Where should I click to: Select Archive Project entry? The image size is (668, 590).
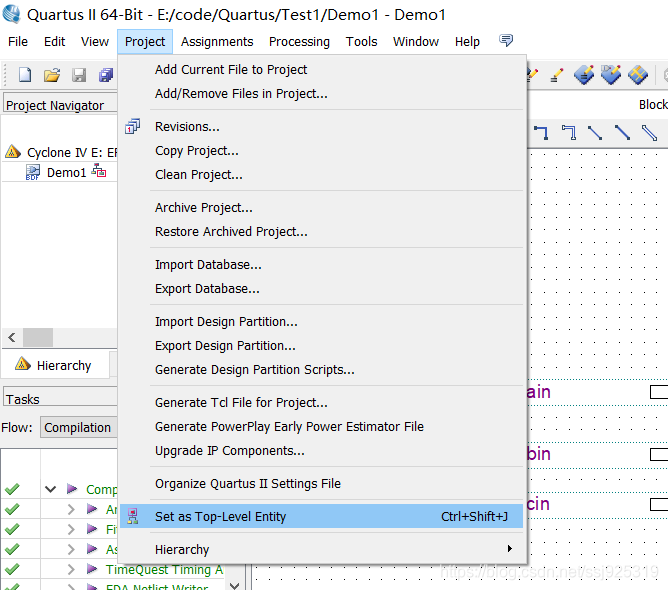coord(321,207)
